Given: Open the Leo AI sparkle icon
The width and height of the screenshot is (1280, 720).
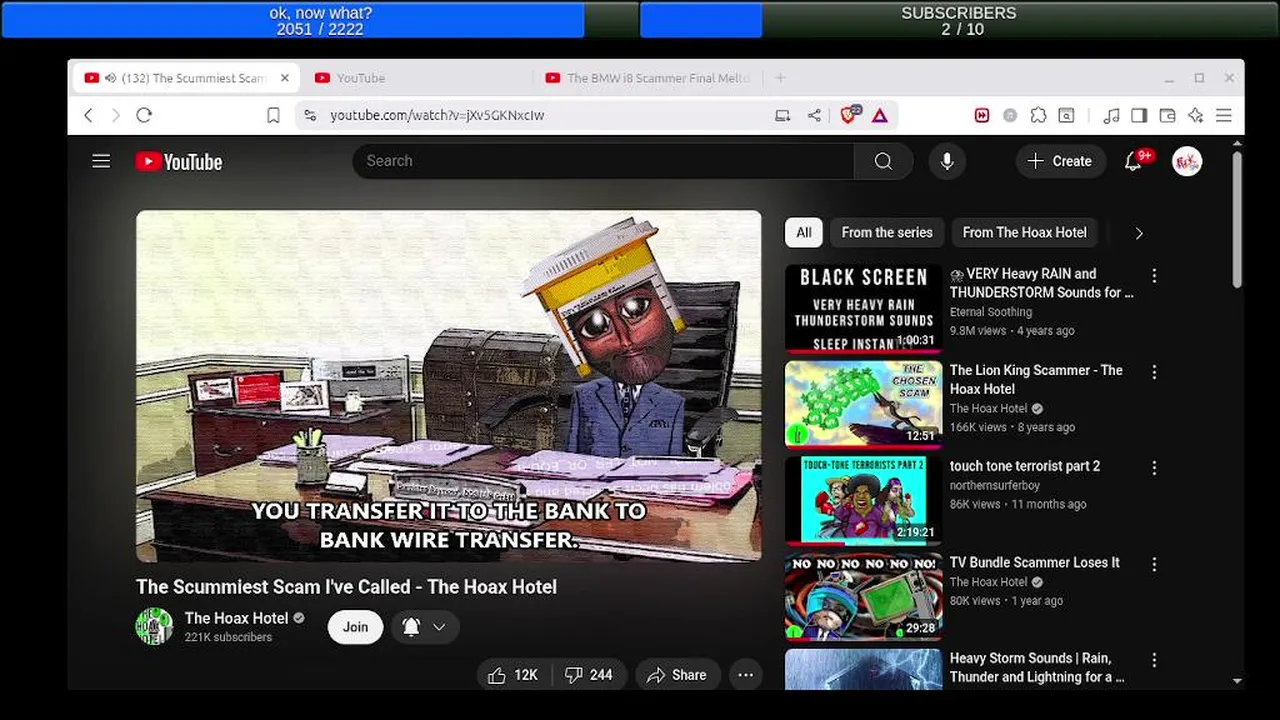Looking at the screenshot, I should 1195,115.
